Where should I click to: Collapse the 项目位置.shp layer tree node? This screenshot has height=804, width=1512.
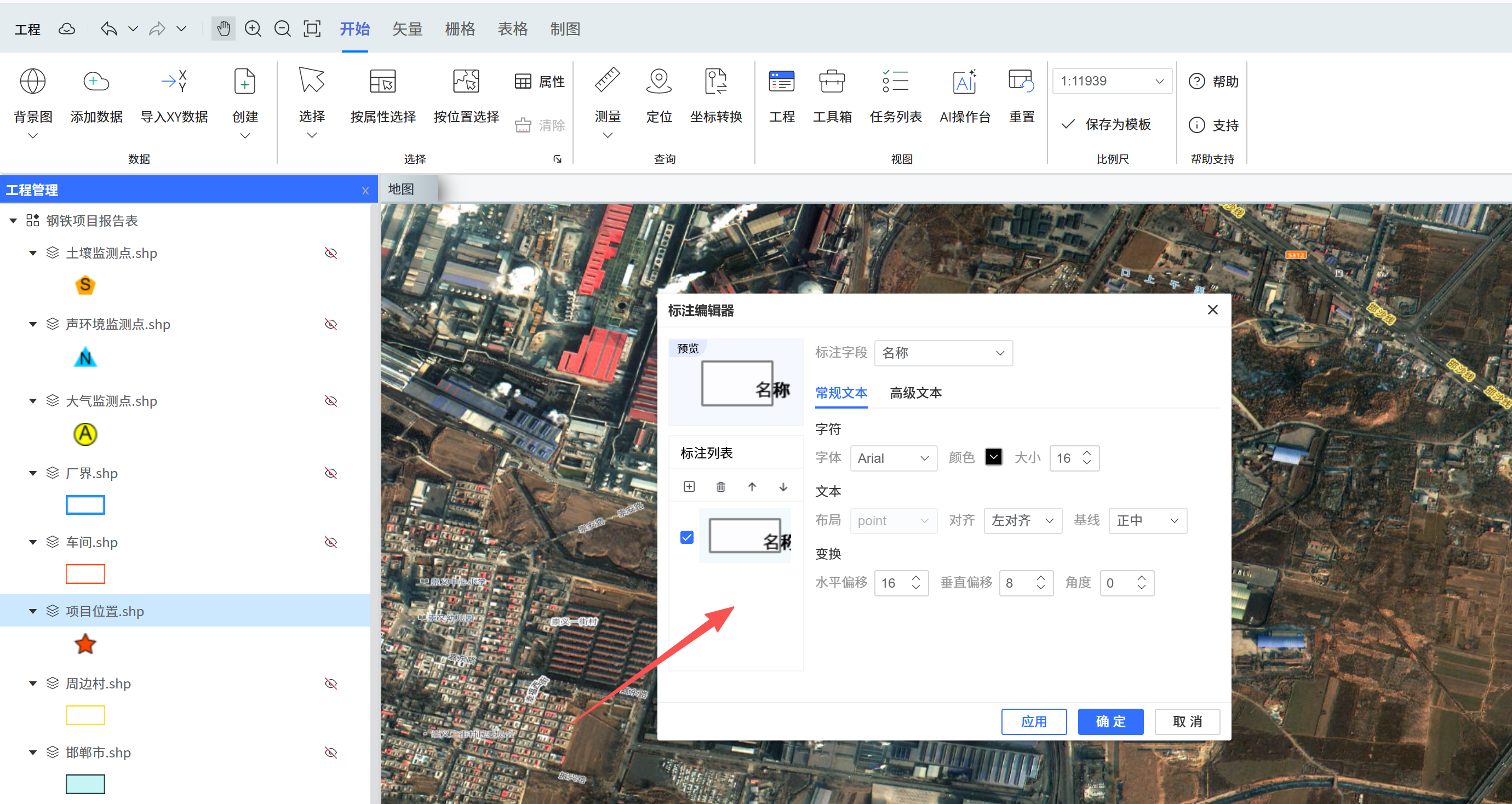tap(33, 611)
